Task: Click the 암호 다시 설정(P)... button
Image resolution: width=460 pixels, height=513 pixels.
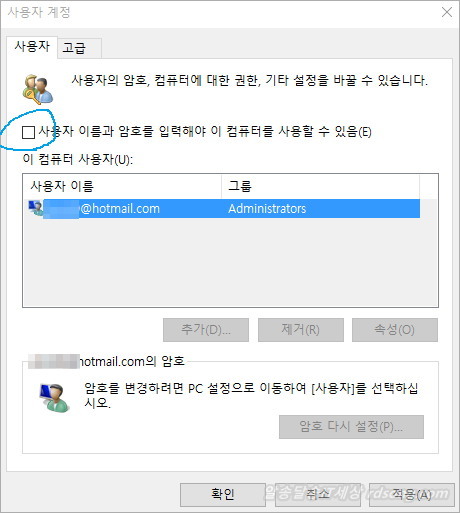Action: [x=351, y=427]
